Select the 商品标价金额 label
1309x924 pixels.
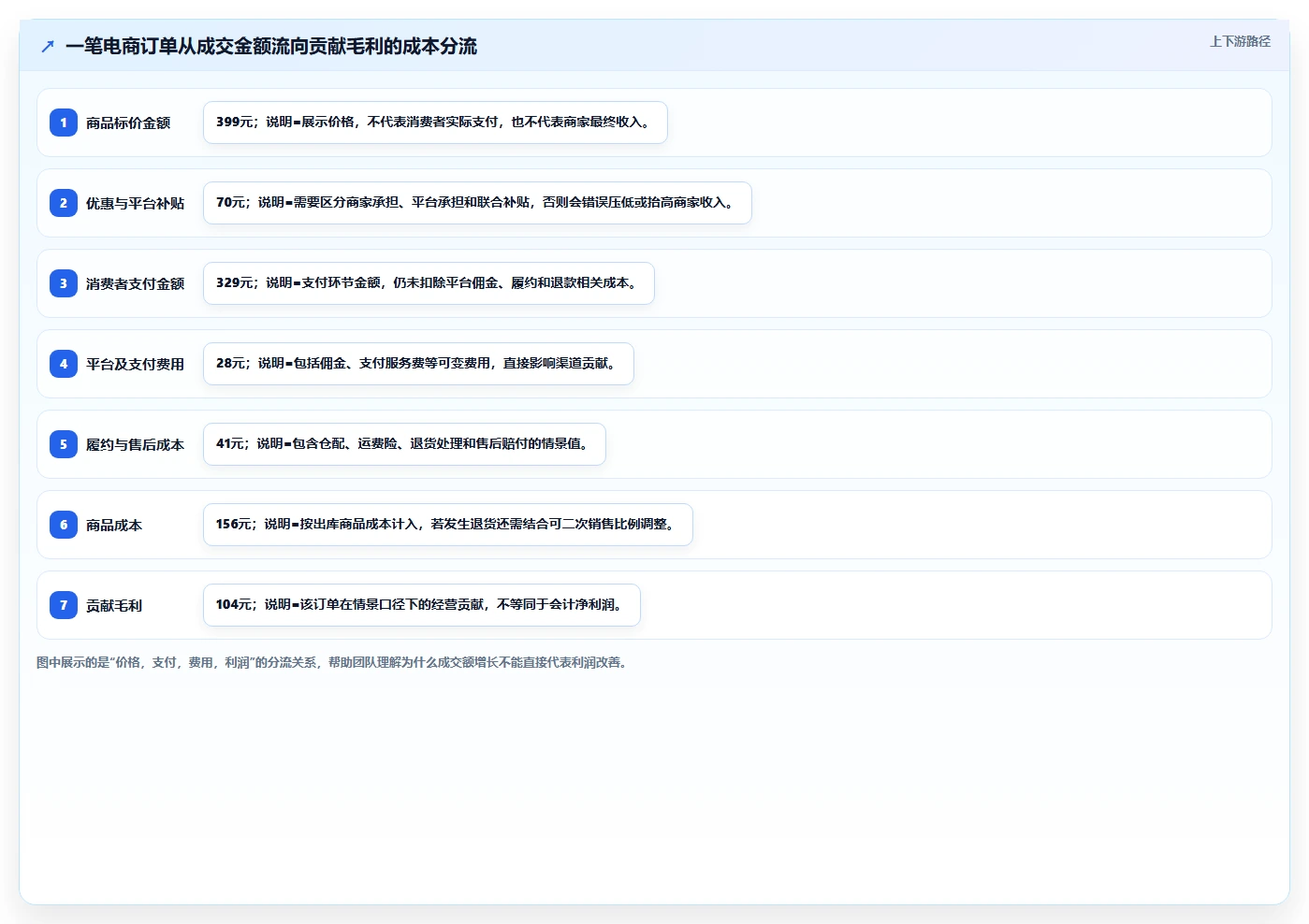click(x=128, y=123)
